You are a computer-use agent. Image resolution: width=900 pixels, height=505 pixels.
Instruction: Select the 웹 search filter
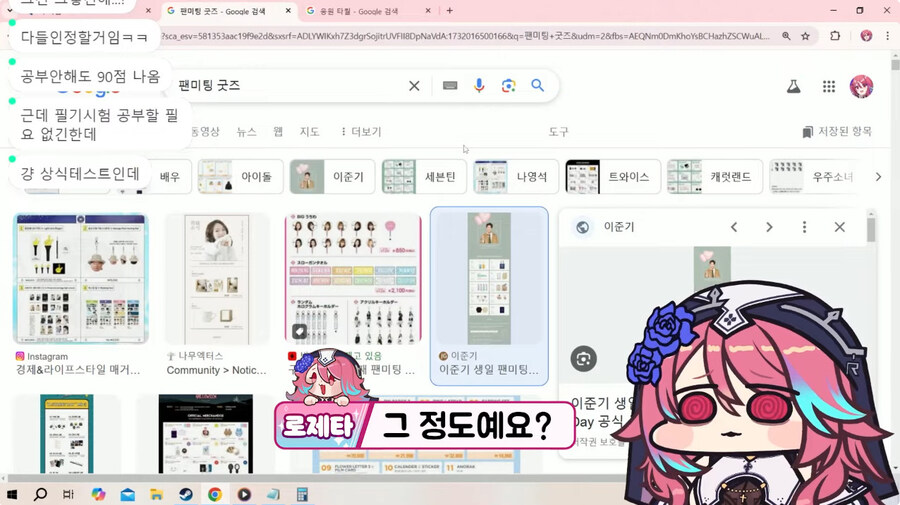[x=278, y=132]
